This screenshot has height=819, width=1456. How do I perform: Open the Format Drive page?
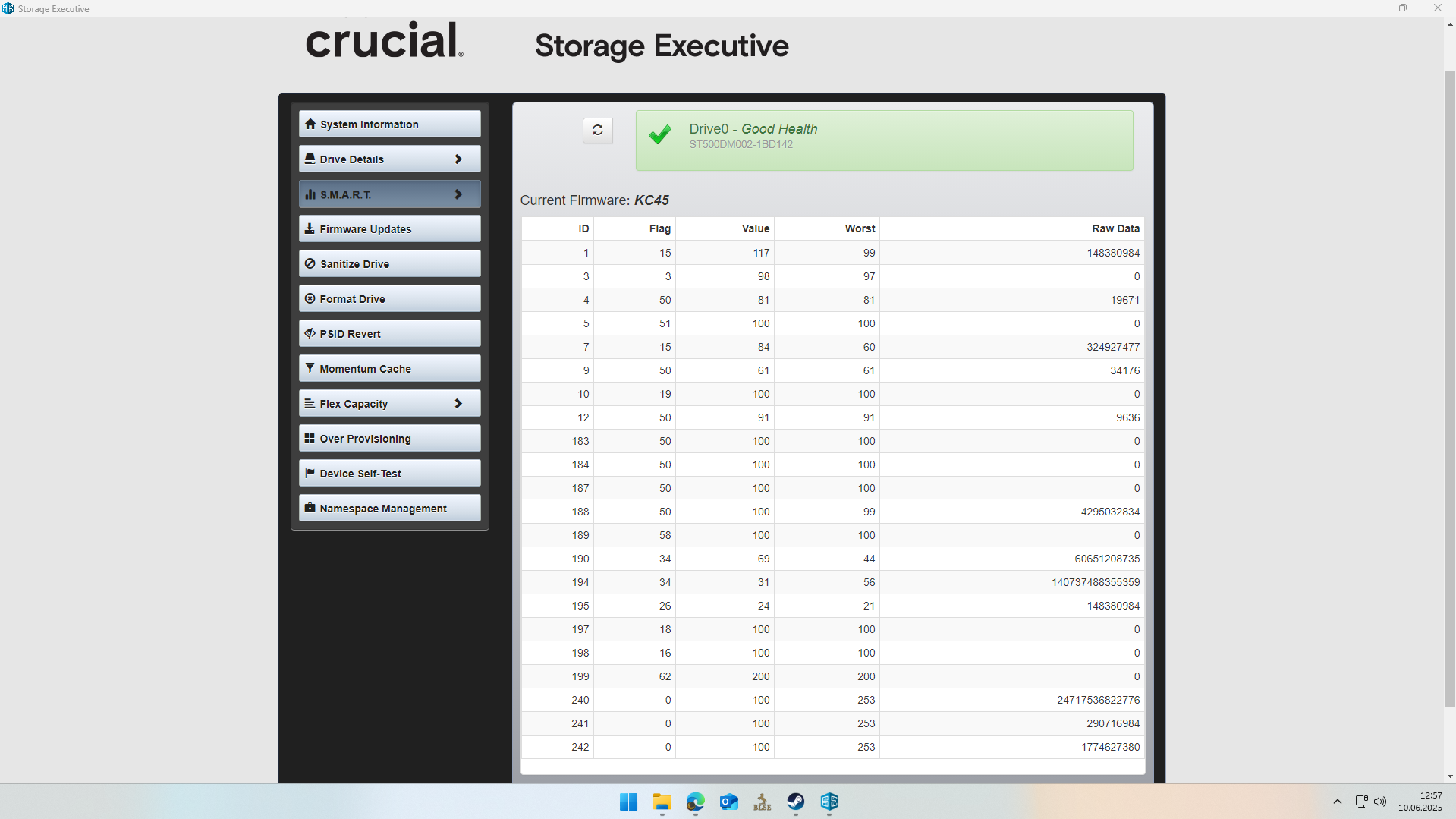pos(389,298)
